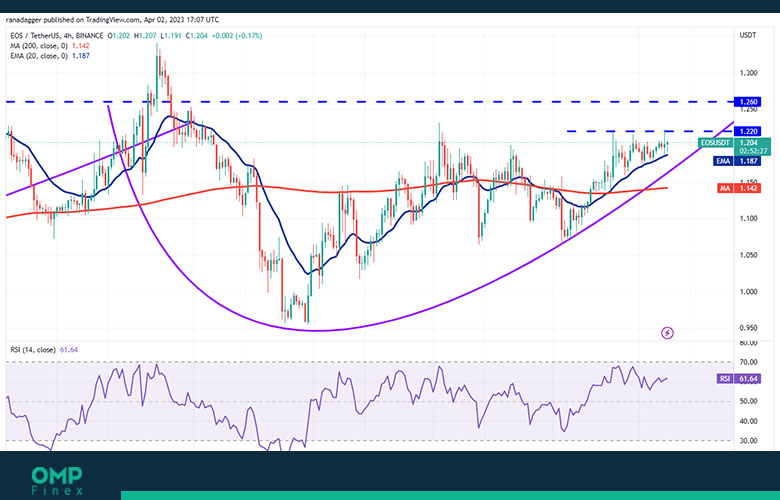Click the 1.100 price axis value

tap(748, 218)
